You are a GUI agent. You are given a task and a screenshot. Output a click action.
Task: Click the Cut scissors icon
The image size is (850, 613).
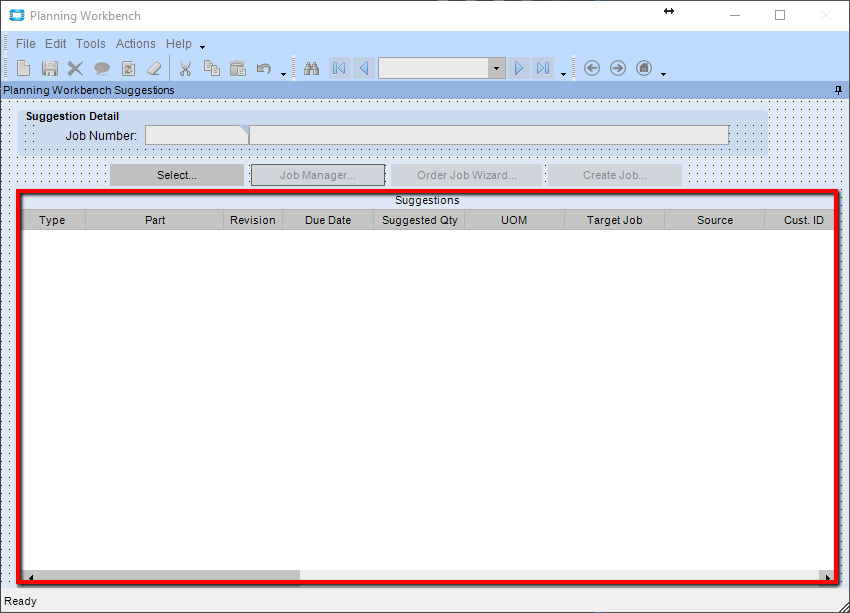pos(185,68)
